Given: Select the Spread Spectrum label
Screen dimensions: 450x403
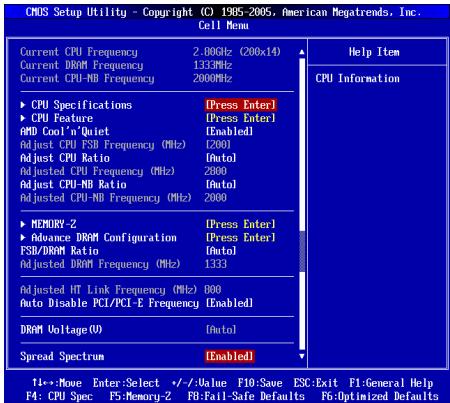Looking at the screenshot, I should click(62, 356).
